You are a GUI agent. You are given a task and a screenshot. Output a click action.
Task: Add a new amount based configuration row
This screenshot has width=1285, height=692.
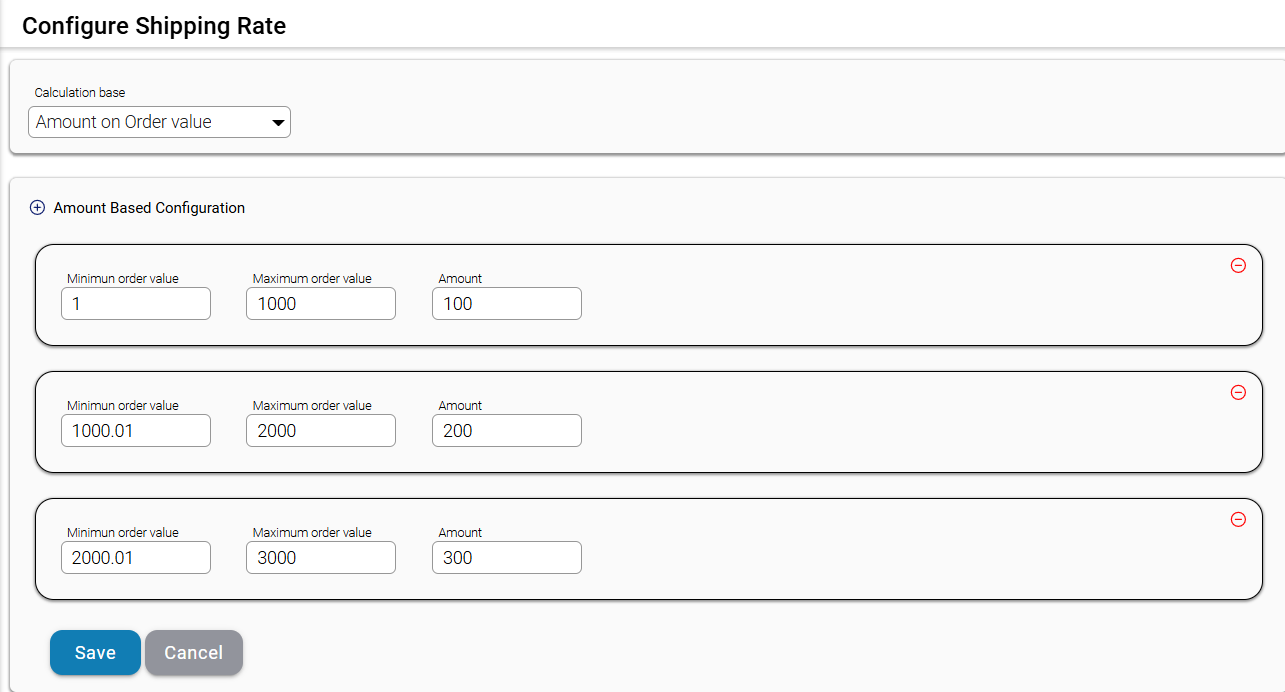coord(37,208)
